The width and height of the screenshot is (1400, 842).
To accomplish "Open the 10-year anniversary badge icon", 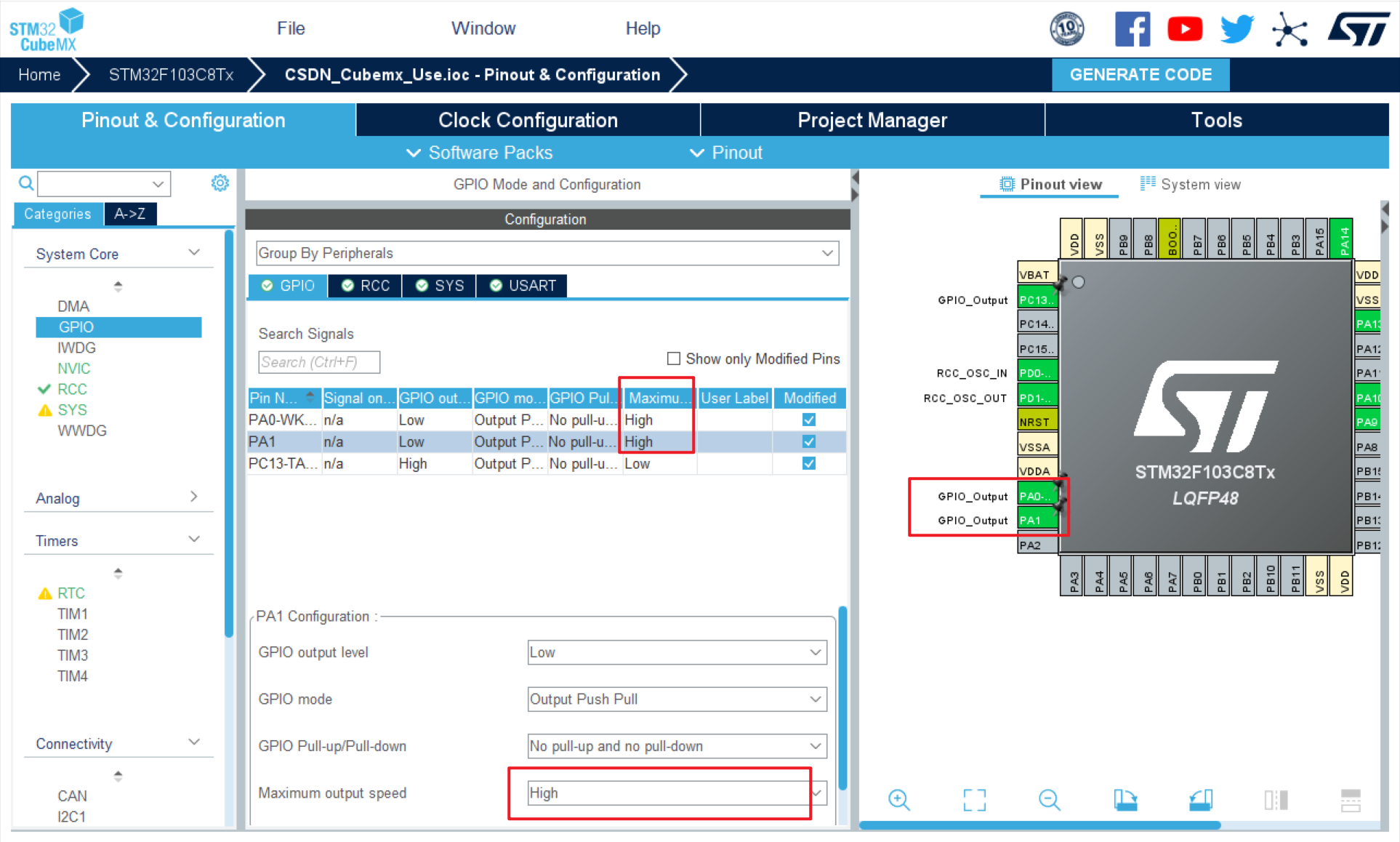I will click(1067, 29).
